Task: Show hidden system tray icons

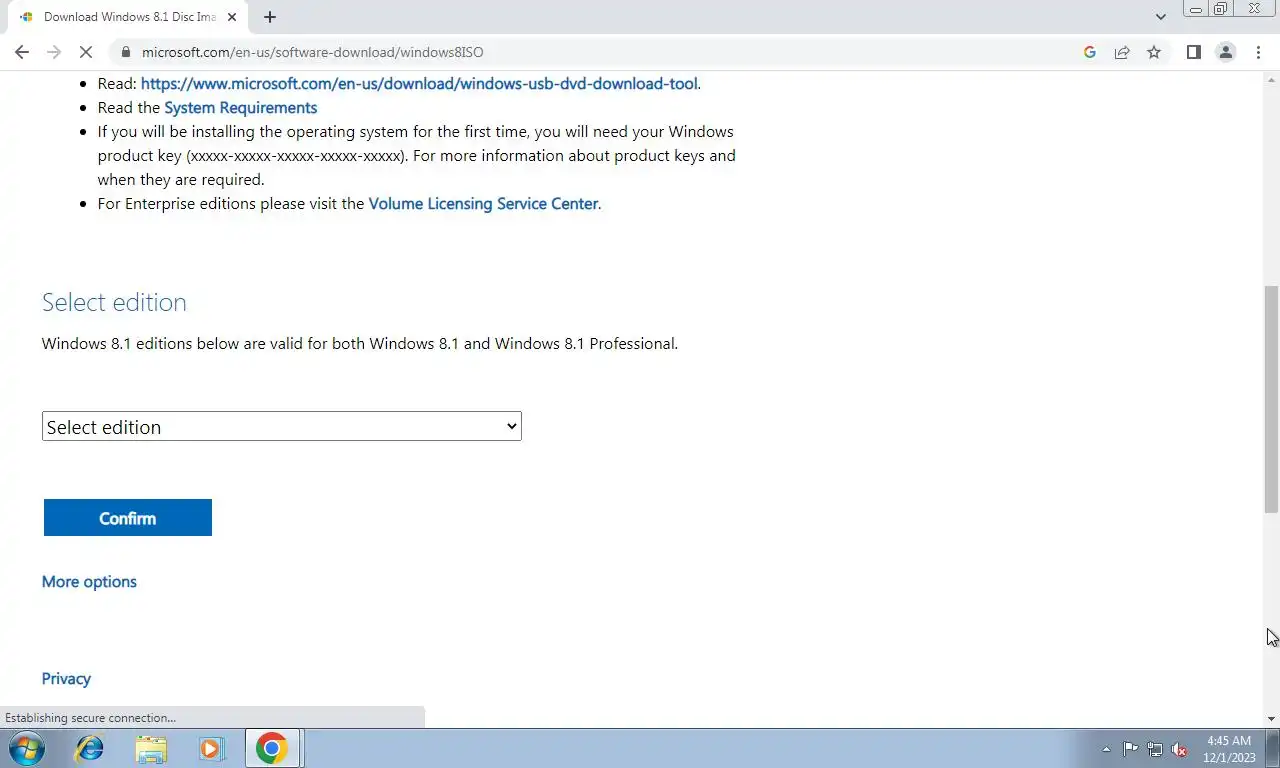Action: click(1106, 749)
